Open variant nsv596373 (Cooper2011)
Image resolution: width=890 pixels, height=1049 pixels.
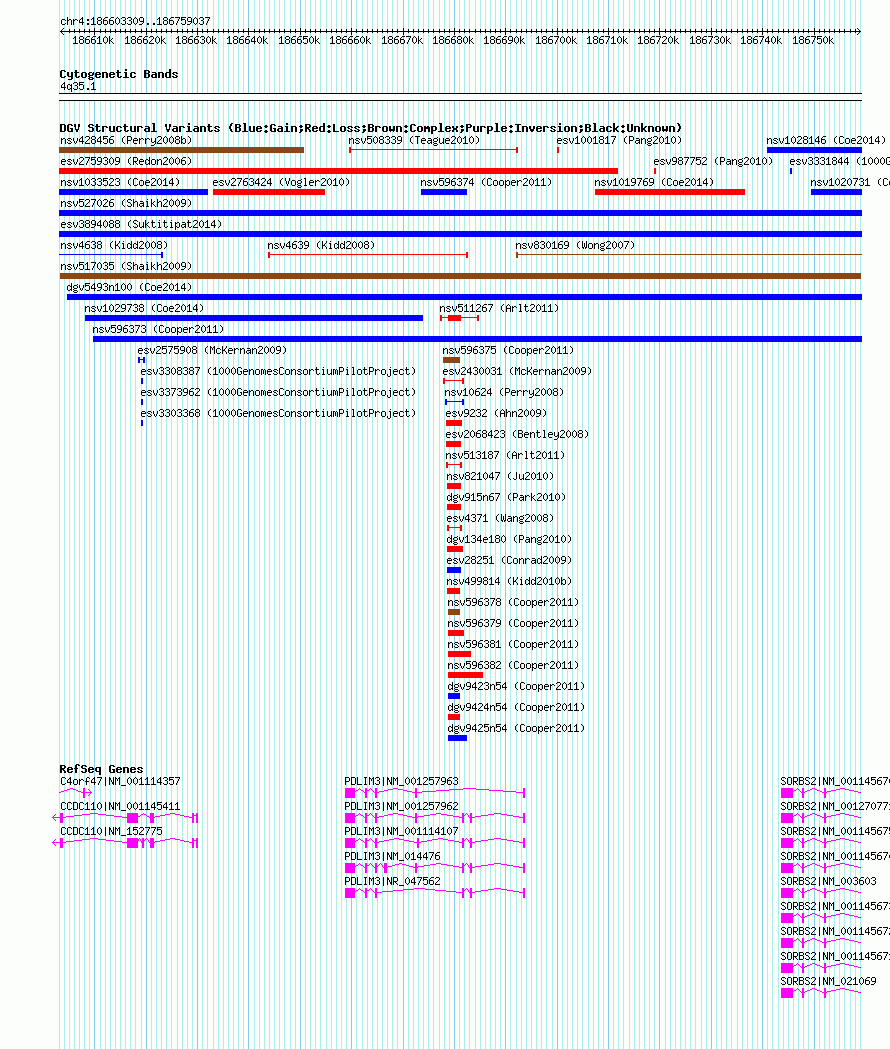point(158,329)
